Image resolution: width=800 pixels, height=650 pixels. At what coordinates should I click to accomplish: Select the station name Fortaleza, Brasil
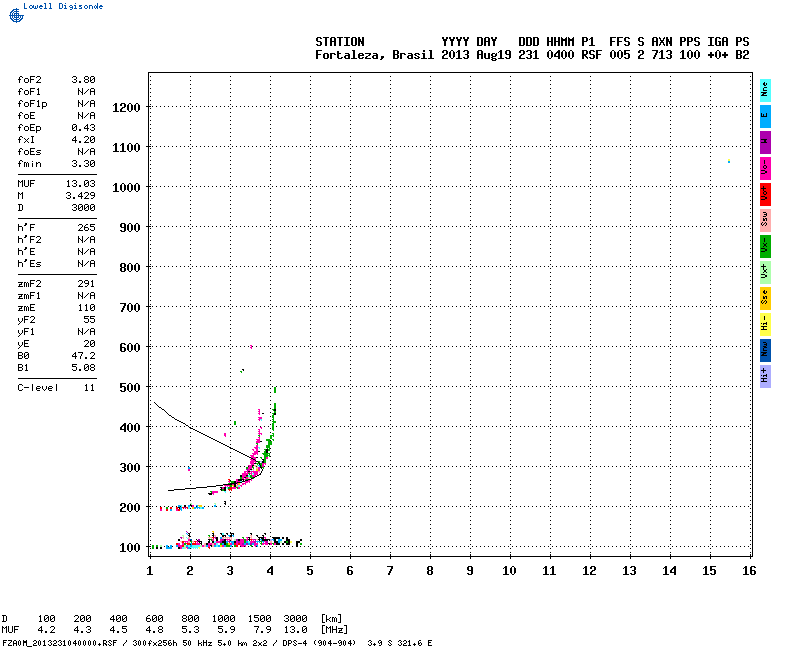[x=374, y=55]
